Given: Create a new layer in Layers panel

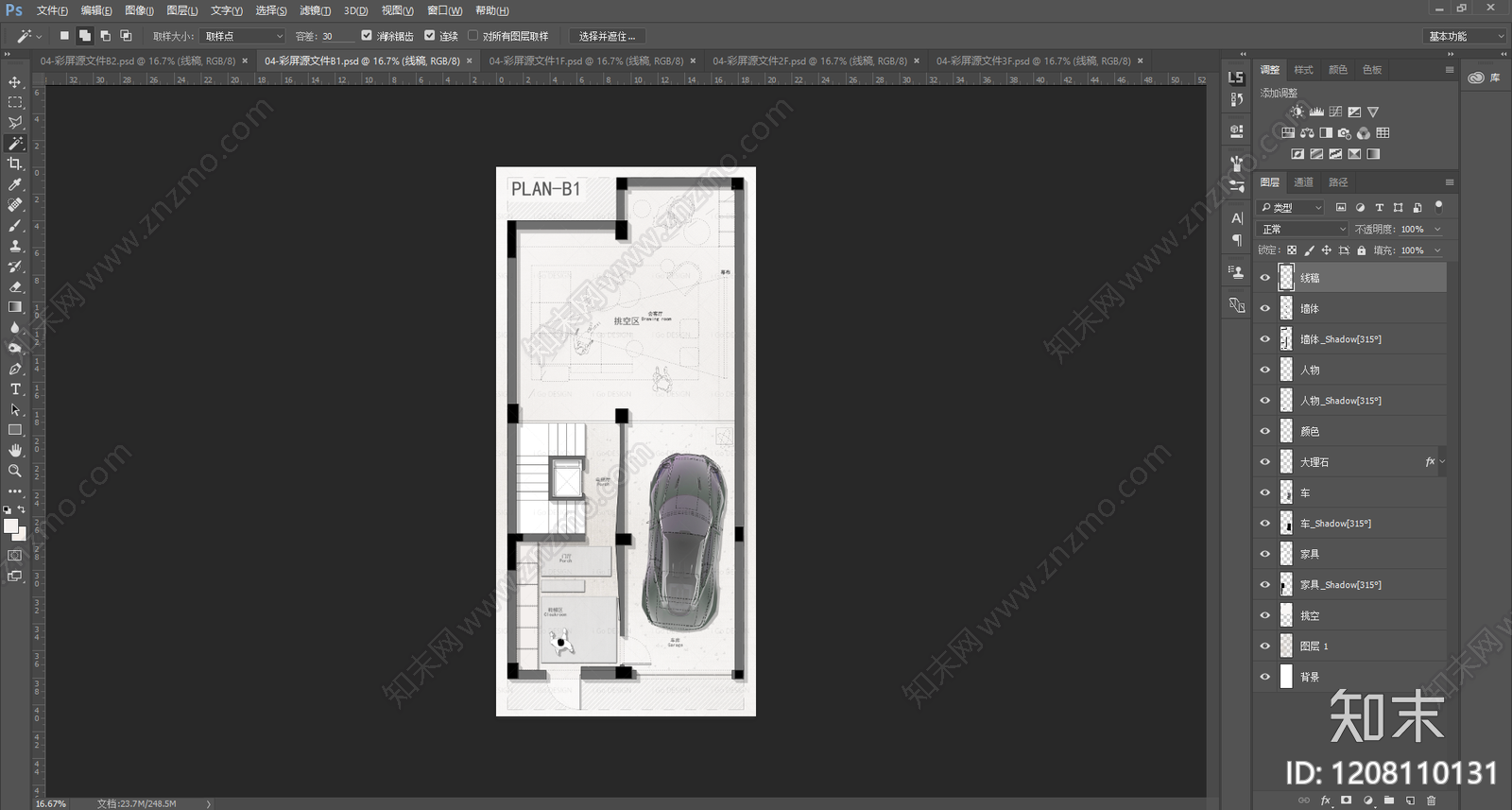Looking at the screenshot, I should pos(1410,801).
